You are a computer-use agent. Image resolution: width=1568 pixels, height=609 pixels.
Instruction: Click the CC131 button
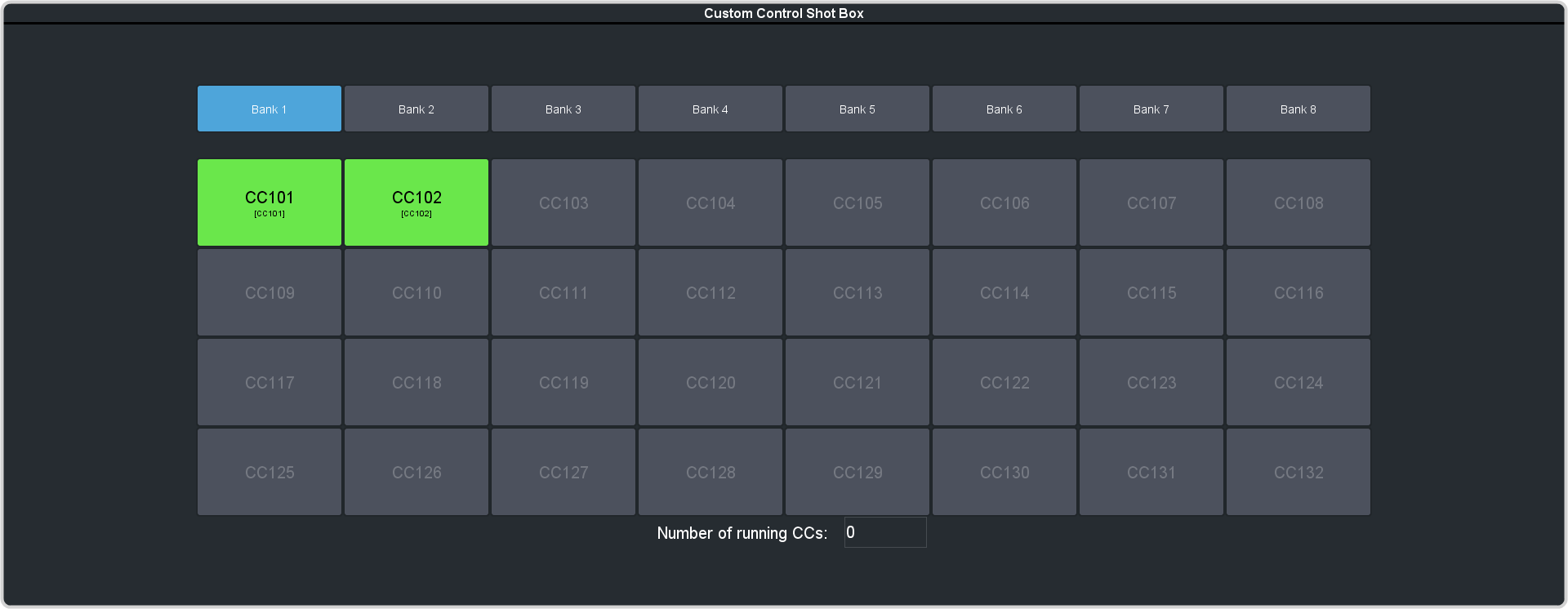click(x=1151, y=472)
